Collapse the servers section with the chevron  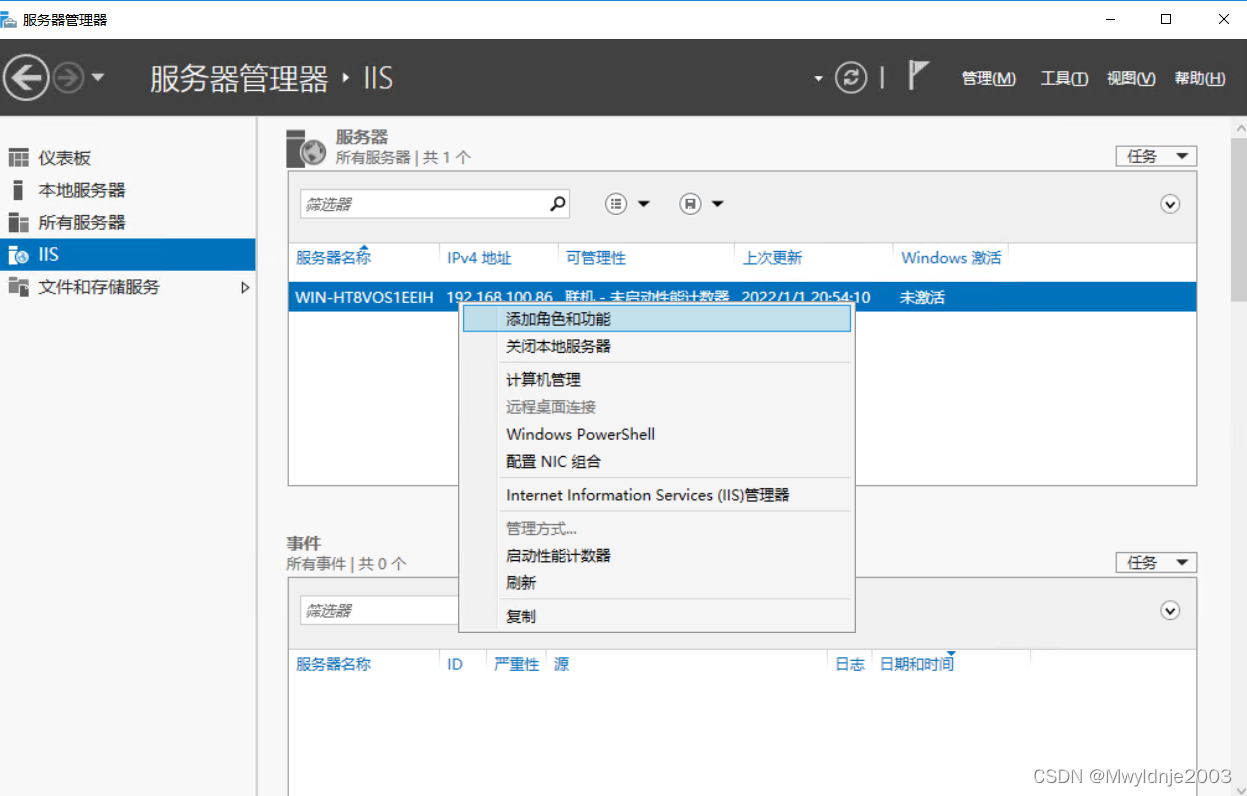coord(1169,203)
